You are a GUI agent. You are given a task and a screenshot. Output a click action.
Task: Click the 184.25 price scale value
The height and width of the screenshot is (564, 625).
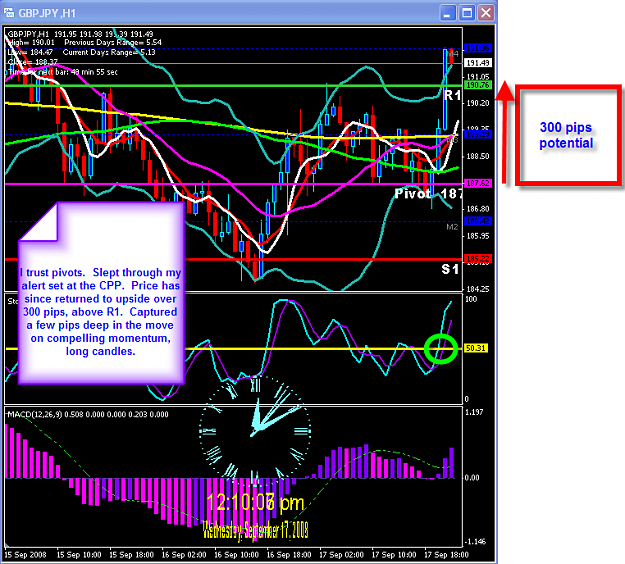pyautogui.click(x=478, y=289)
